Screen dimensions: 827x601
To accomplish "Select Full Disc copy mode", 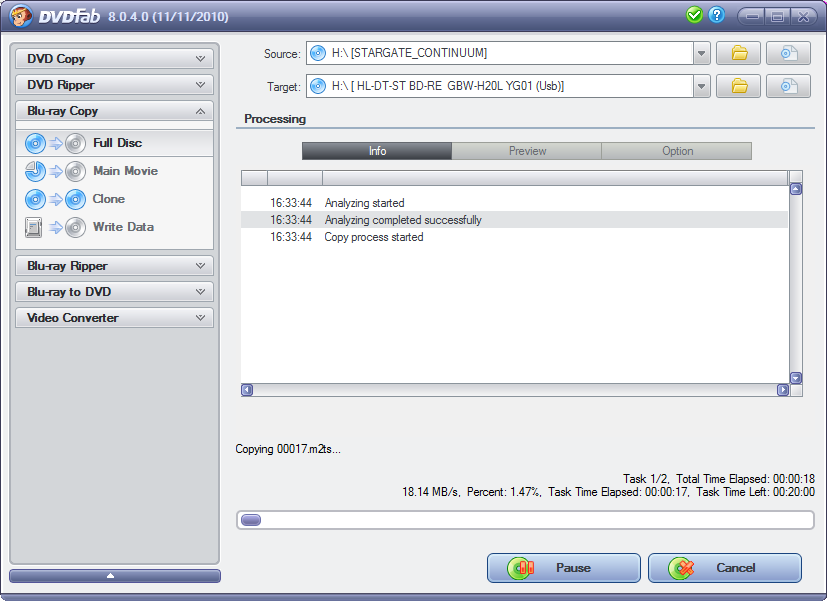I will [x=114, y=143].
